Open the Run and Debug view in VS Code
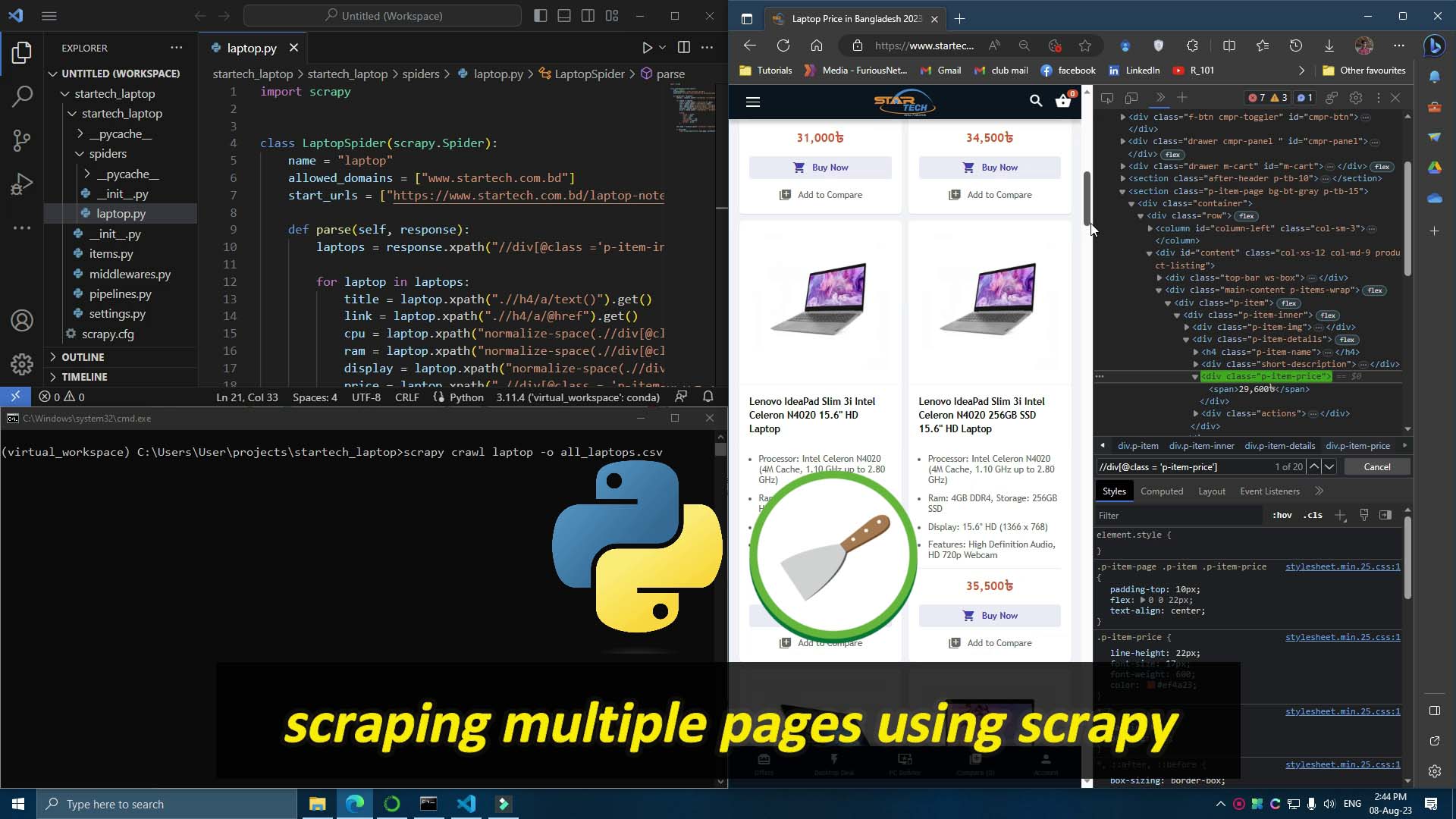 [x=22, y=184]
